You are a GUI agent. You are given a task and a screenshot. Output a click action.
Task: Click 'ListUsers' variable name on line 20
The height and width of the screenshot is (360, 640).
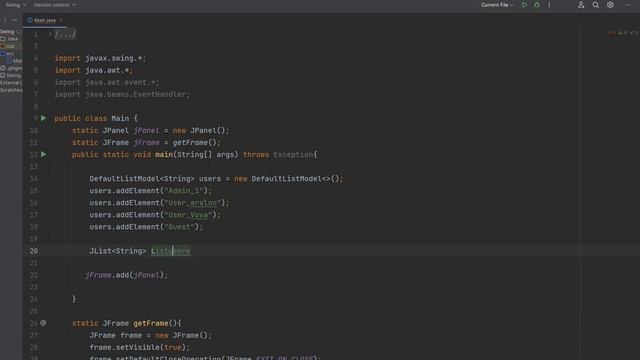point(170,251)
